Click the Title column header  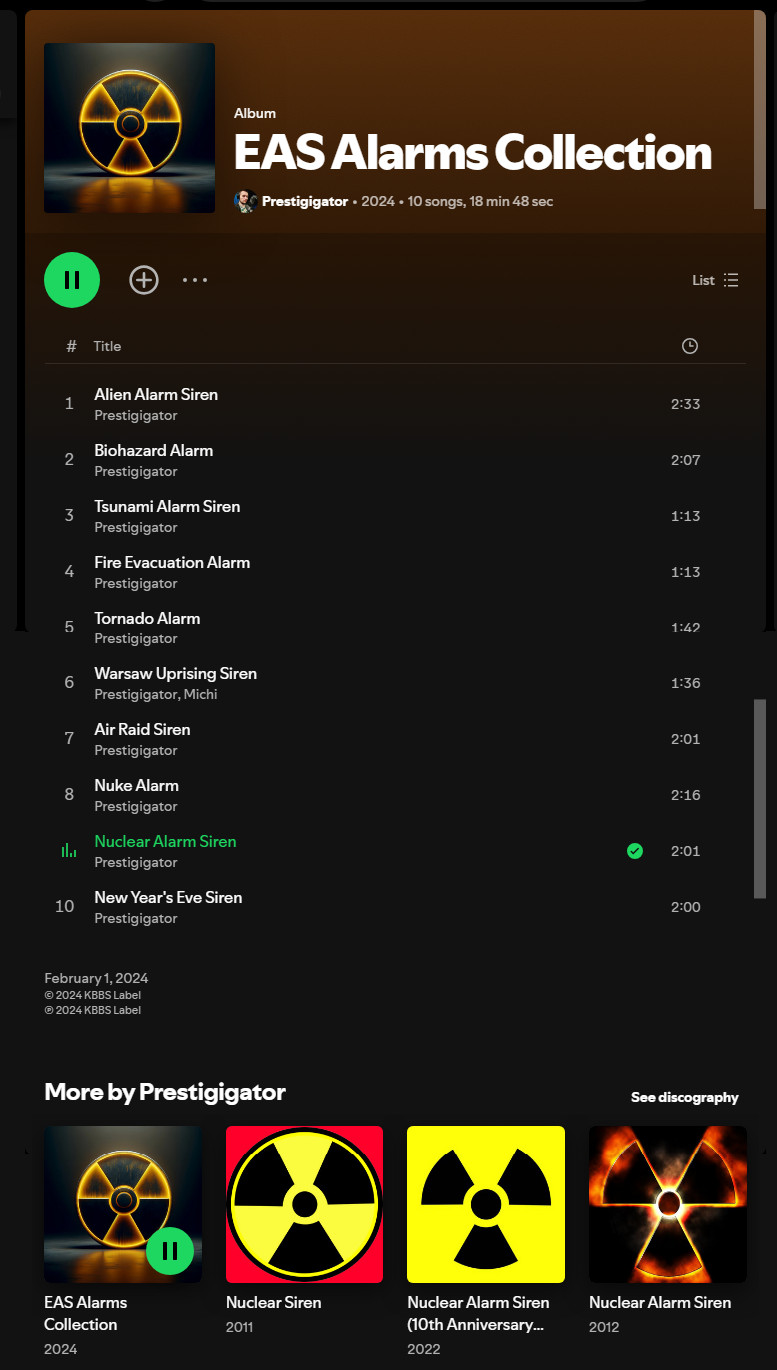click(107, 346)
